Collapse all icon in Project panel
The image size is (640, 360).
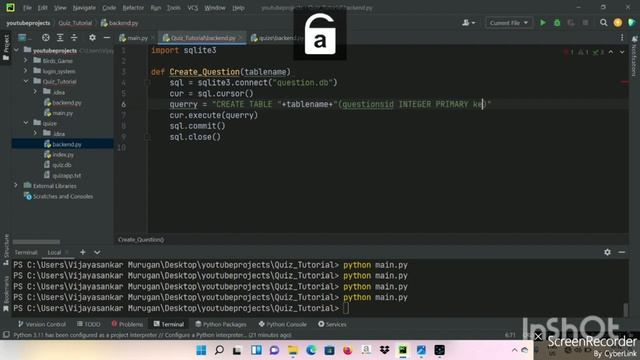74,38
